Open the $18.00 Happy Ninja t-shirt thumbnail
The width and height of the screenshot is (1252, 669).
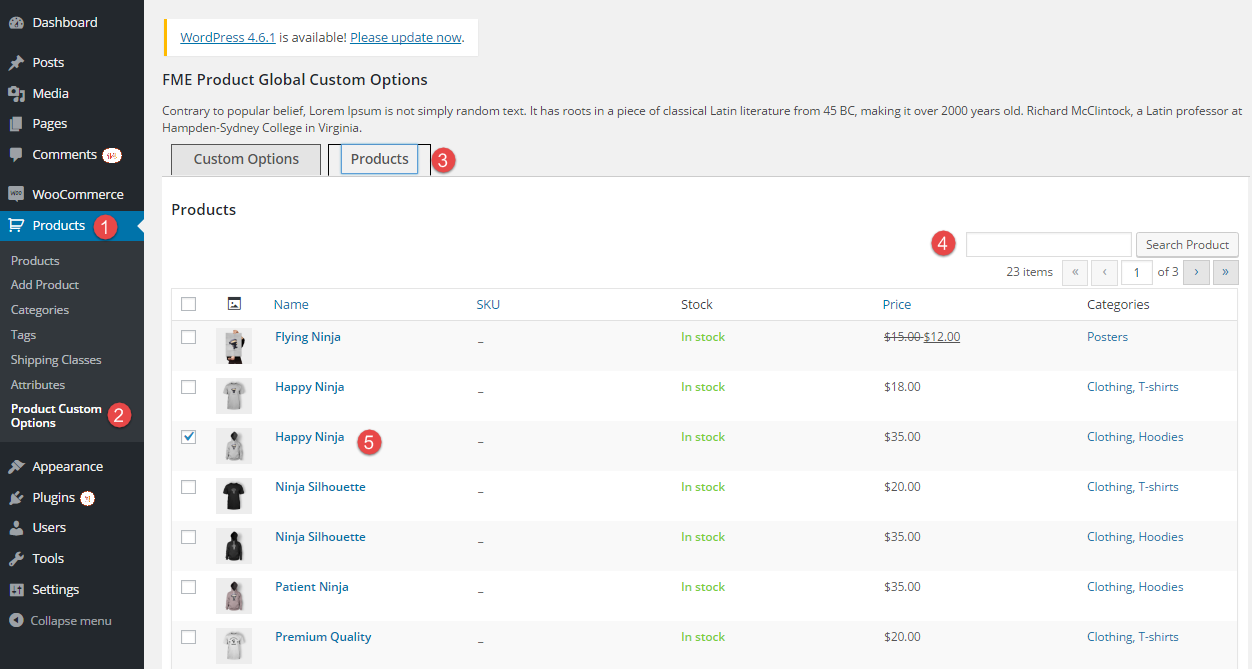(x=234, y=396)
